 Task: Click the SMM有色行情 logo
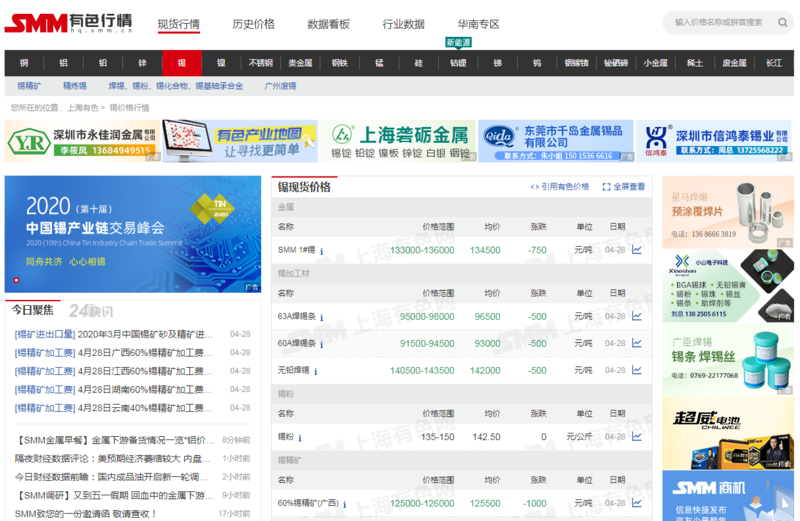pos(68,23)
